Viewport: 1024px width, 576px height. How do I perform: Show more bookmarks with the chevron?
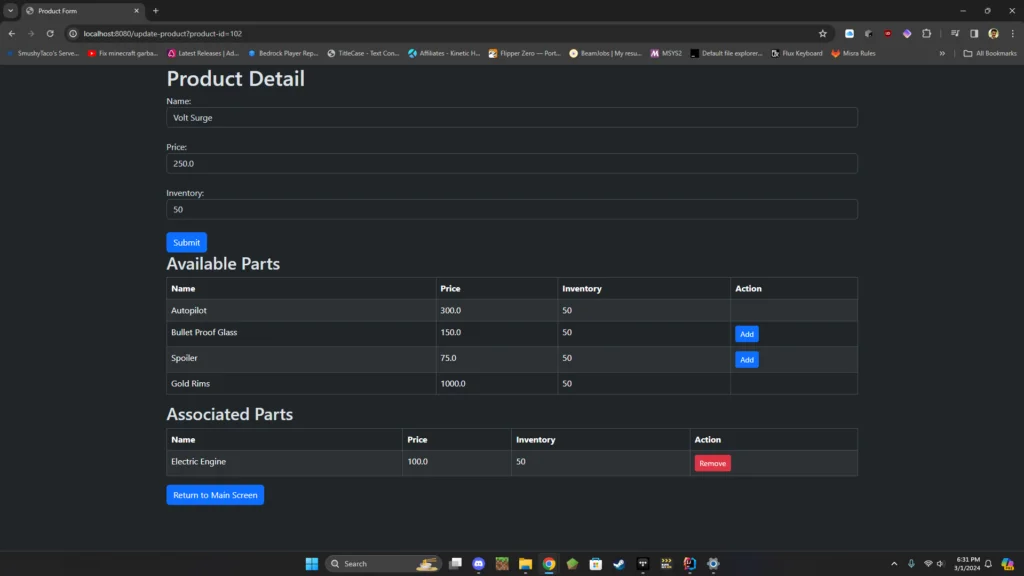point(942,54)
